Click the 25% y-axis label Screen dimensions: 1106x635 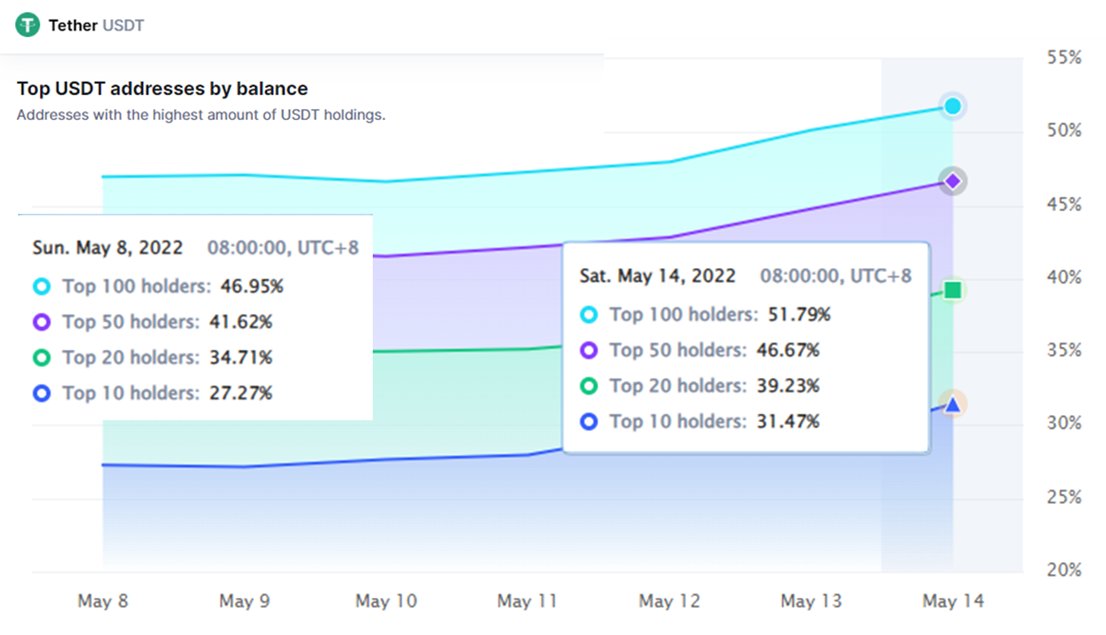coord(1064,497)
